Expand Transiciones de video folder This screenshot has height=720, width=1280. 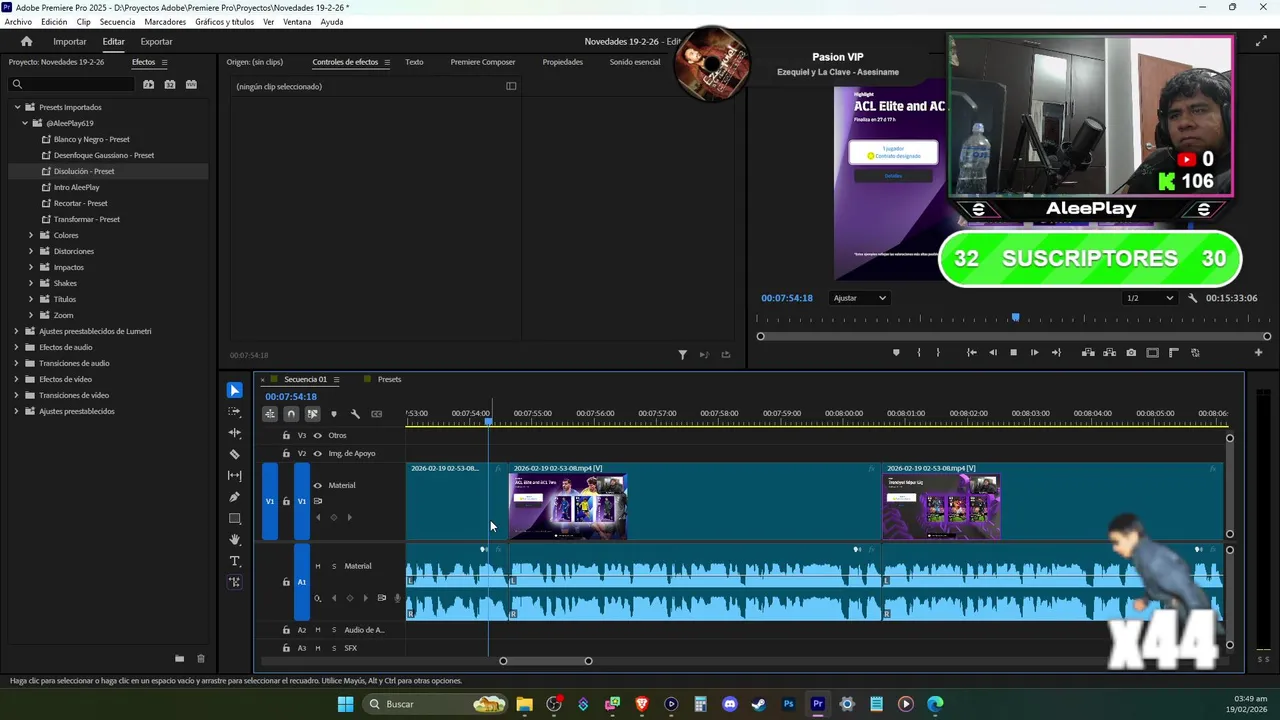17,395
